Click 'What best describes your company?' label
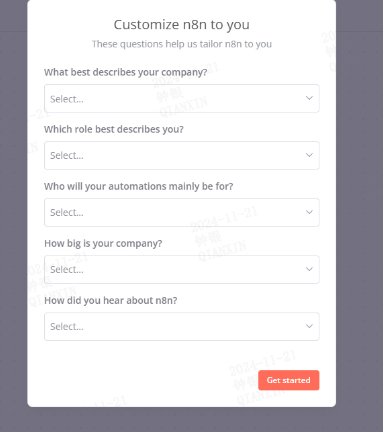Viewport: 383px width, 432px height. click(126, 72)
